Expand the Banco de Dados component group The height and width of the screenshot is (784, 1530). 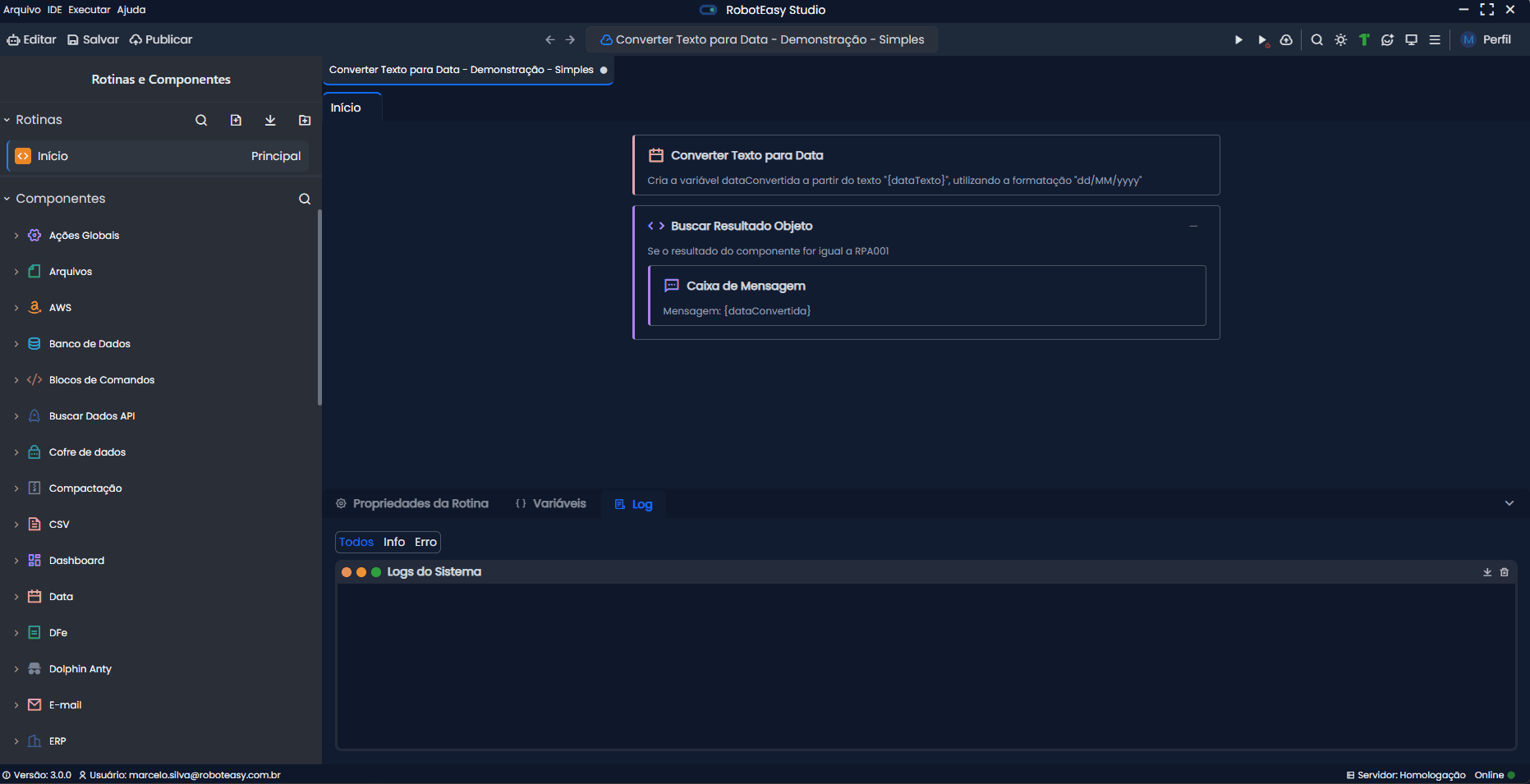[x=16, y=344]
